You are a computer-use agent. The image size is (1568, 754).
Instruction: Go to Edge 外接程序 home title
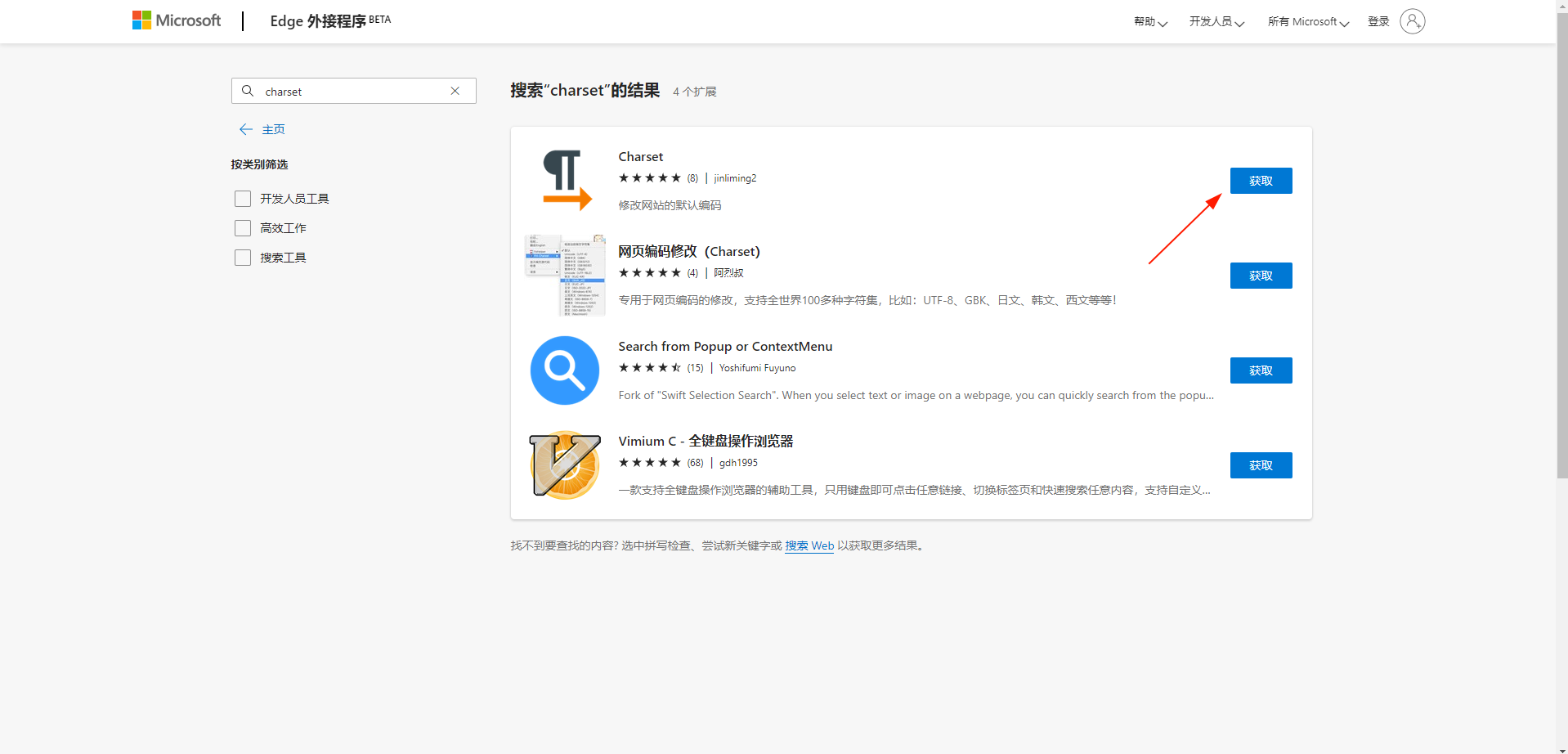330,20
